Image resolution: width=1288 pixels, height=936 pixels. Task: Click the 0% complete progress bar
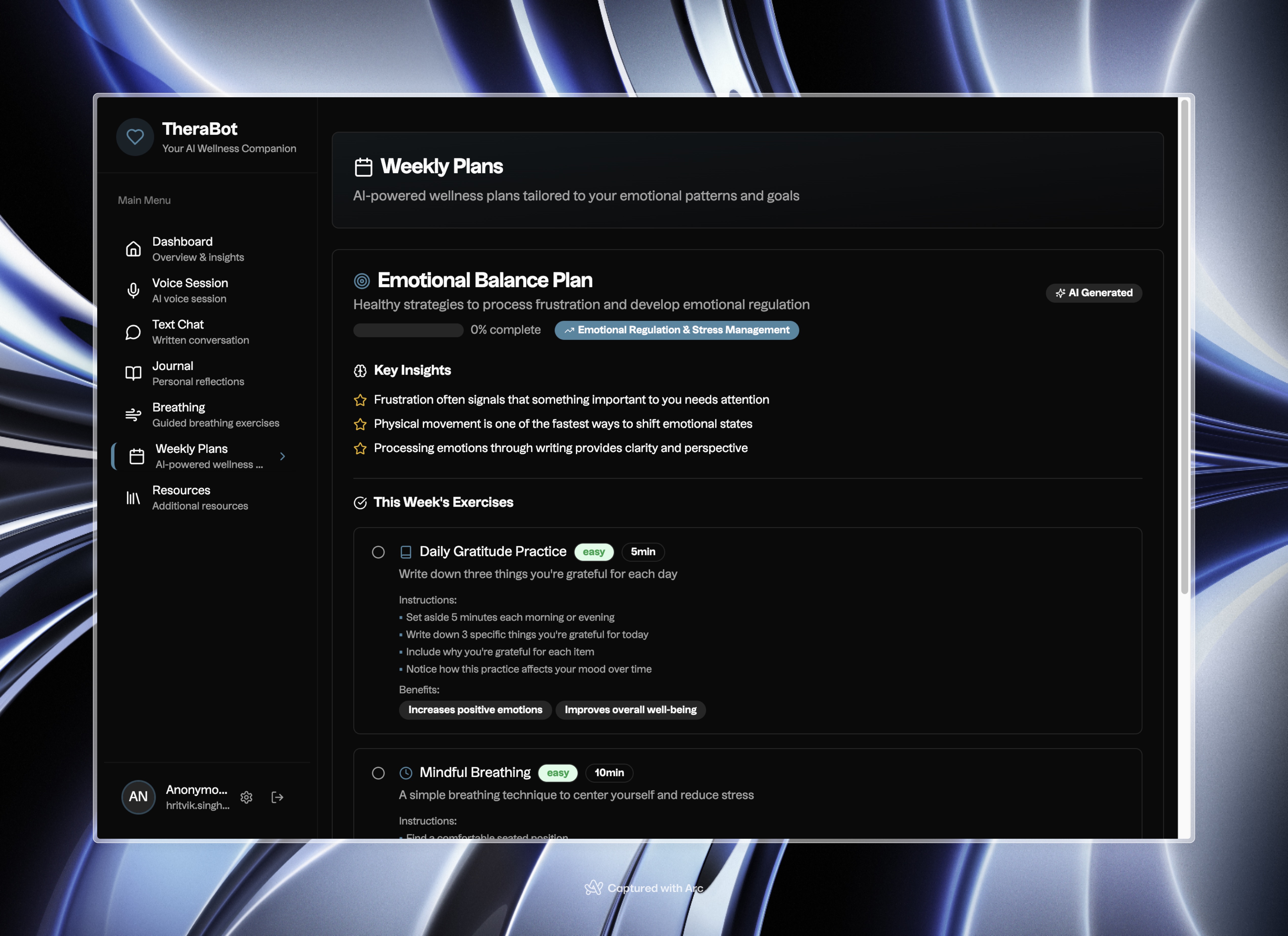pos(408,330)
